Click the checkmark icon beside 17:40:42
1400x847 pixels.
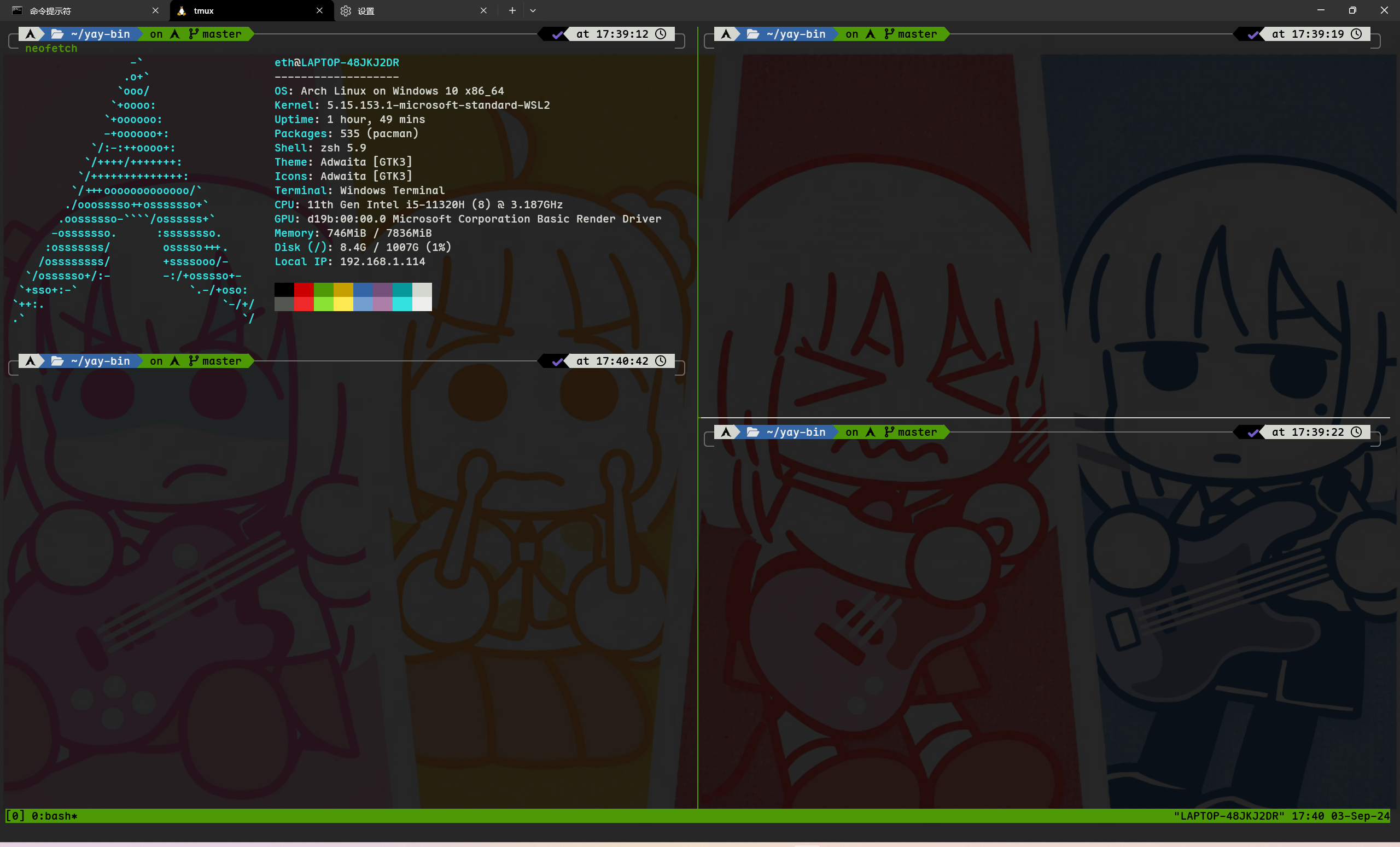click(x=557, y=361)
